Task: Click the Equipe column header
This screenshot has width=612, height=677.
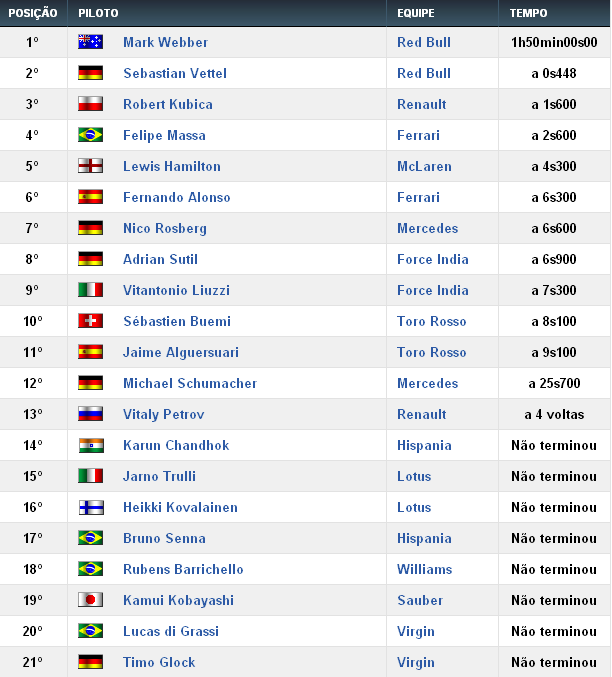Action: (x=415, y=13)
